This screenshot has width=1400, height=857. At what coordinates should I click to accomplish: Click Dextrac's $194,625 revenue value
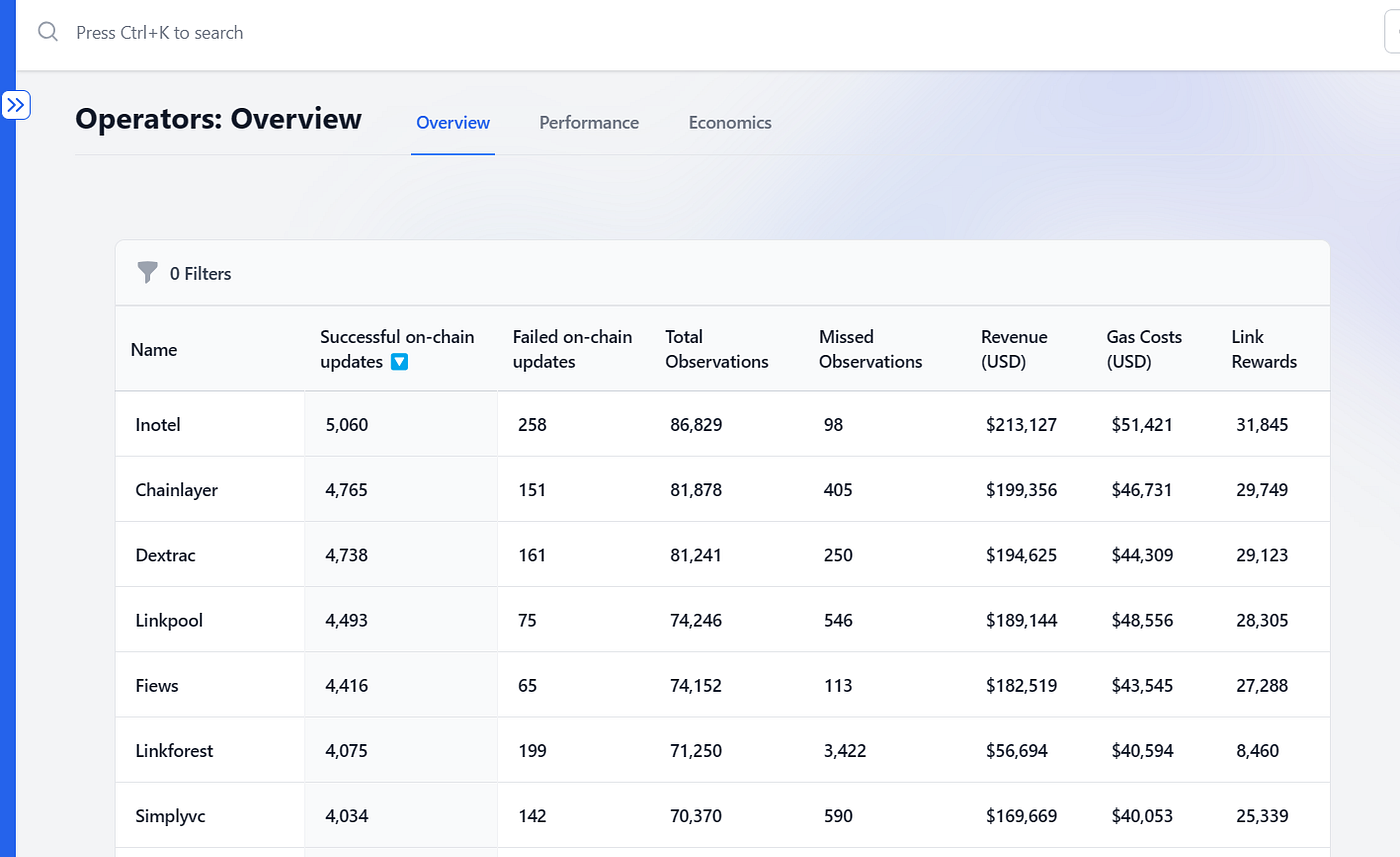tap(1021, 555)
